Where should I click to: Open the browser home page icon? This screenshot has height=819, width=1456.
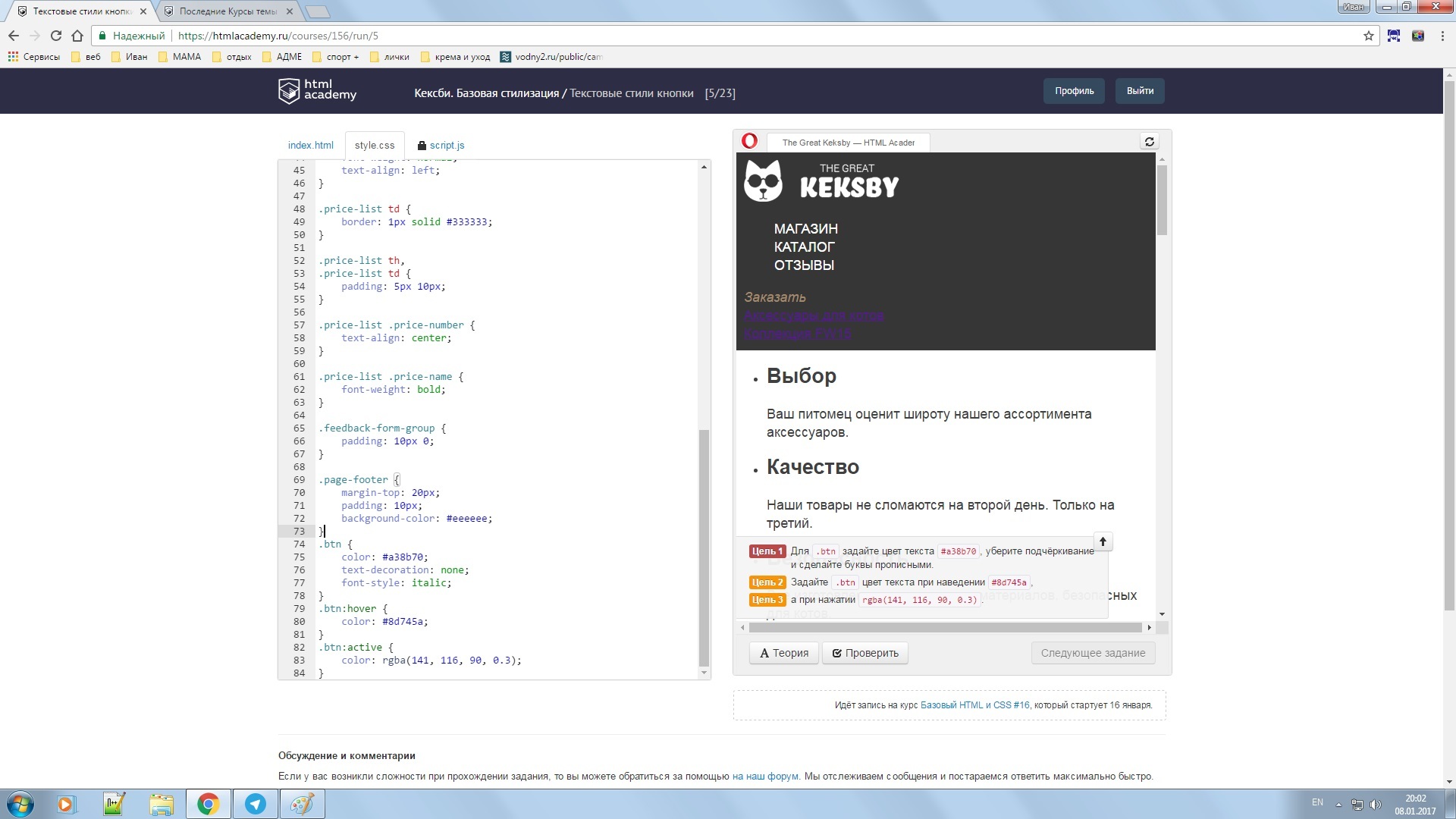pos(77,36)
